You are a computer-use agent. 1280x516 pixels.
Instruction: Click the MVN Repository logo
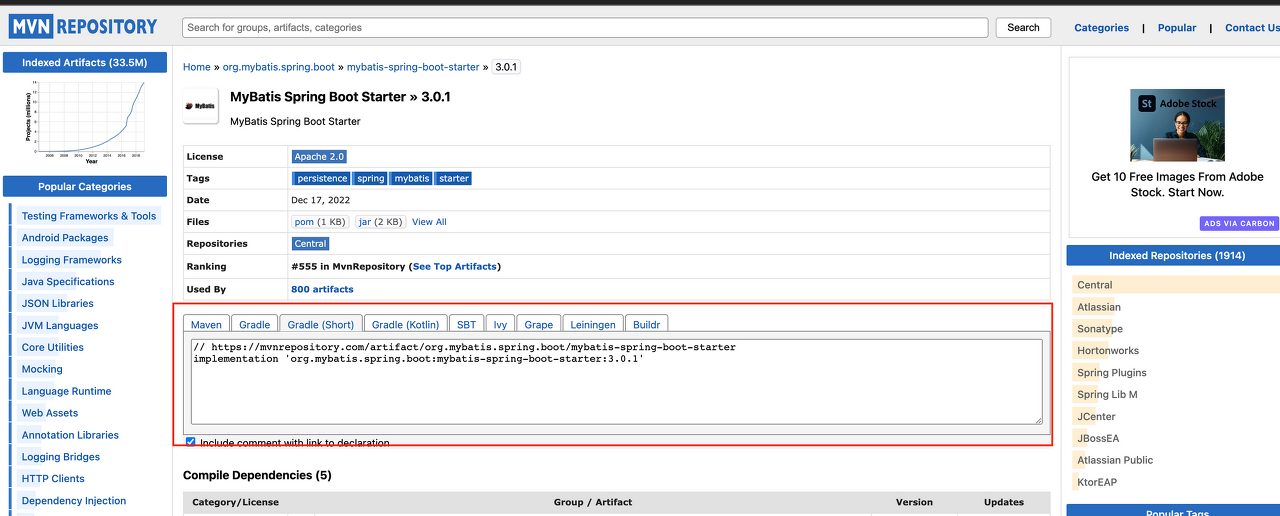pyautogui.click(x=83, y=27)
